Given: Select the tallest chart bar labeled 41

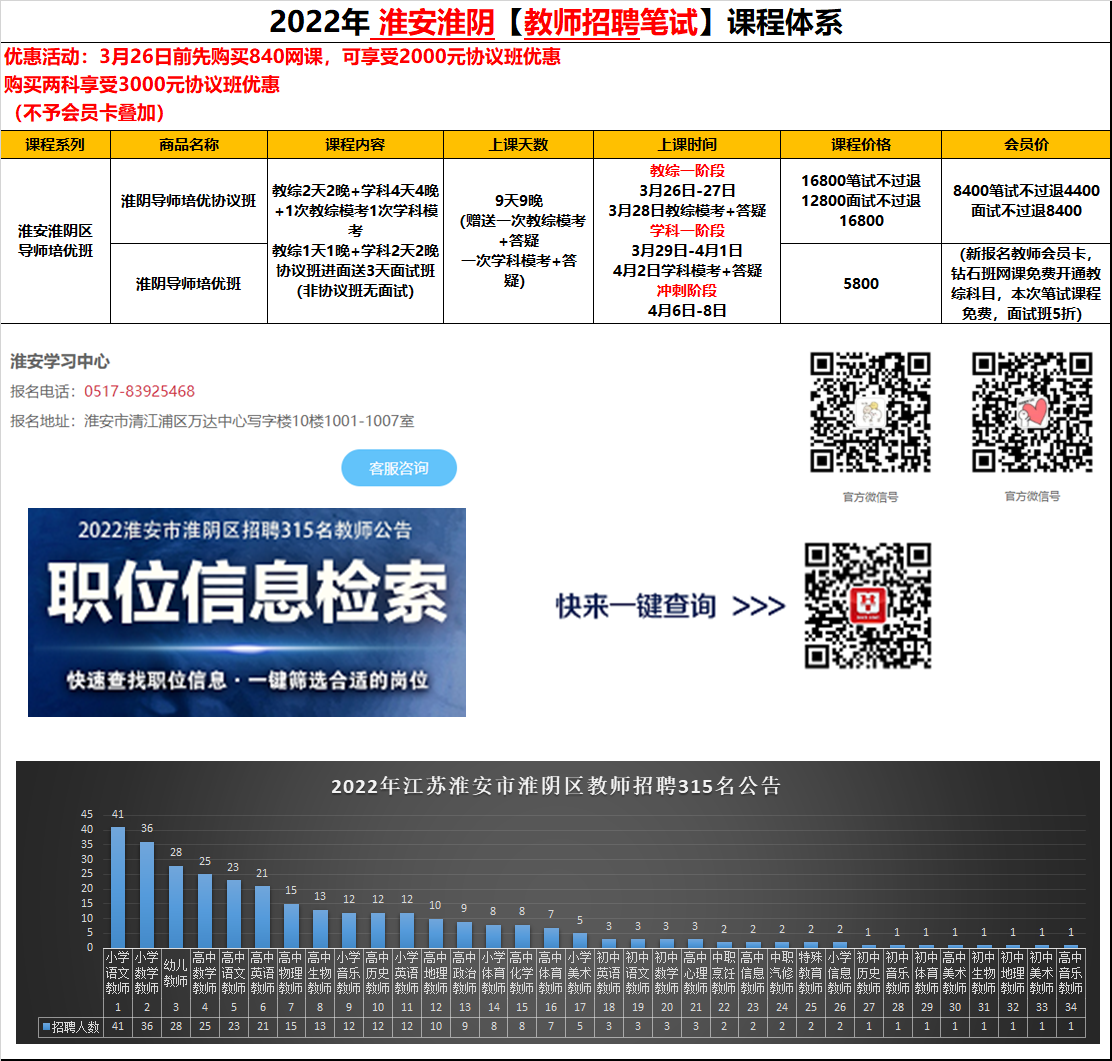Looking at the screenshot, I should [x=118, y=886].
